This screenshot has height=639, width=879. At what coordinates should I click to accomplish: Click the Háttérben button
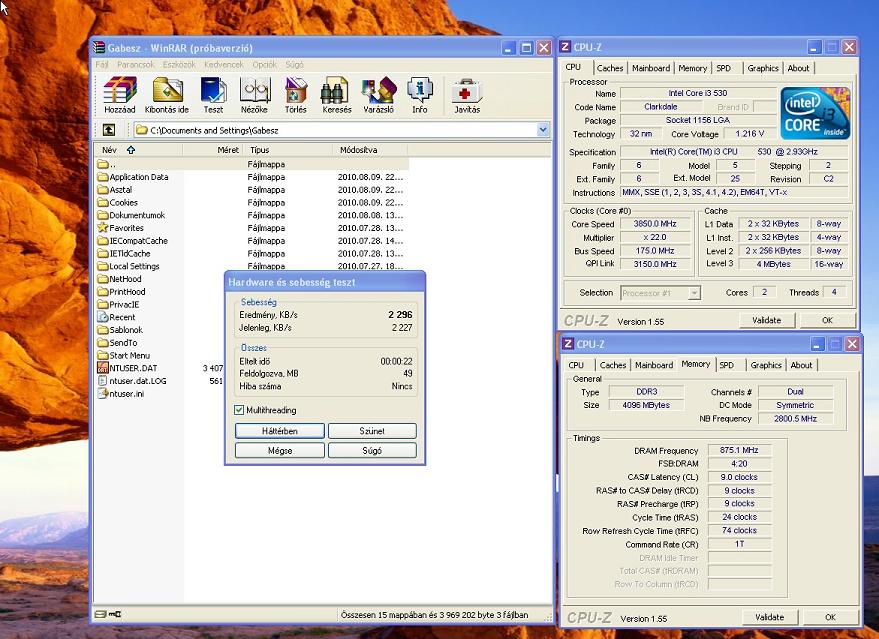[279, 431]
